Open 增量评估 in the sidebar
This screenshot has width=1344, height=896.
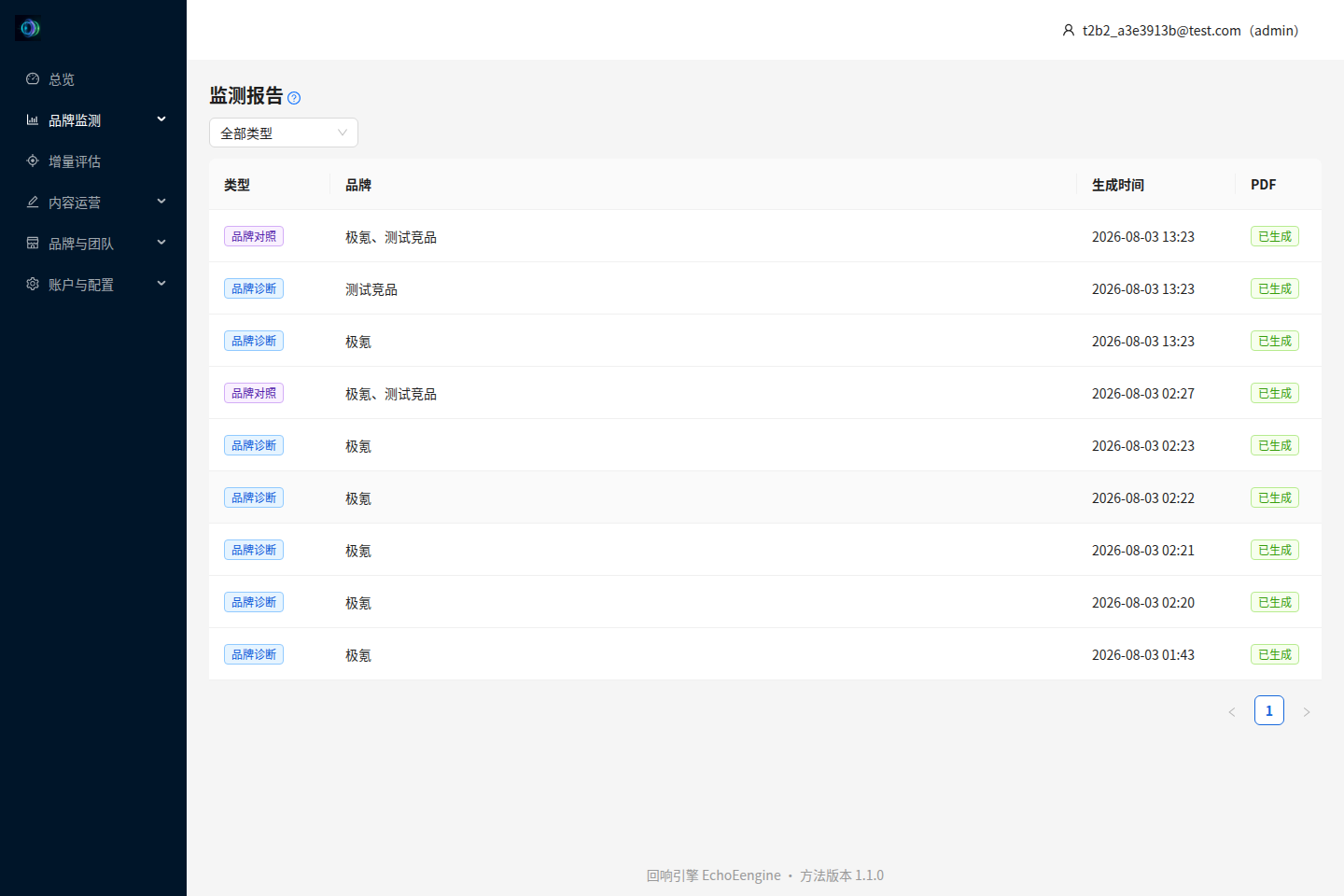tap(75, 161)
